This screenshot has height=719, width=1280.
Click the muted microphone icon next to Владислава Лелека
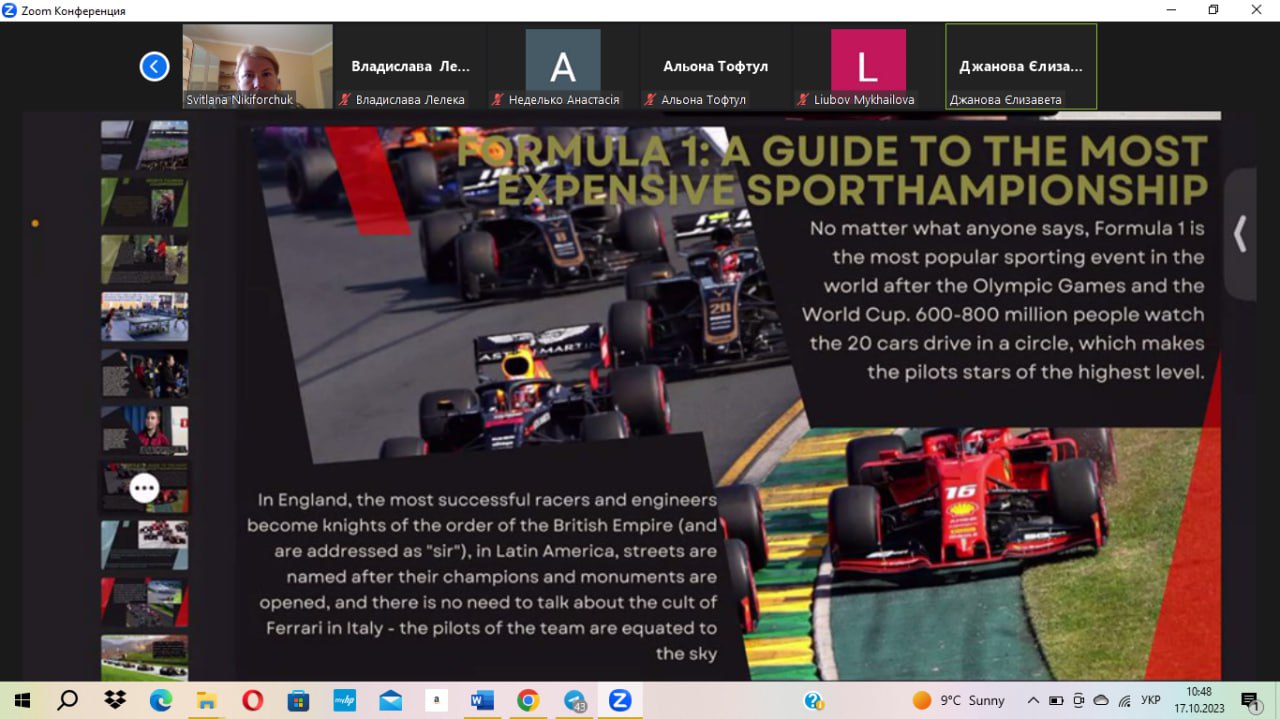pos(345,99)
